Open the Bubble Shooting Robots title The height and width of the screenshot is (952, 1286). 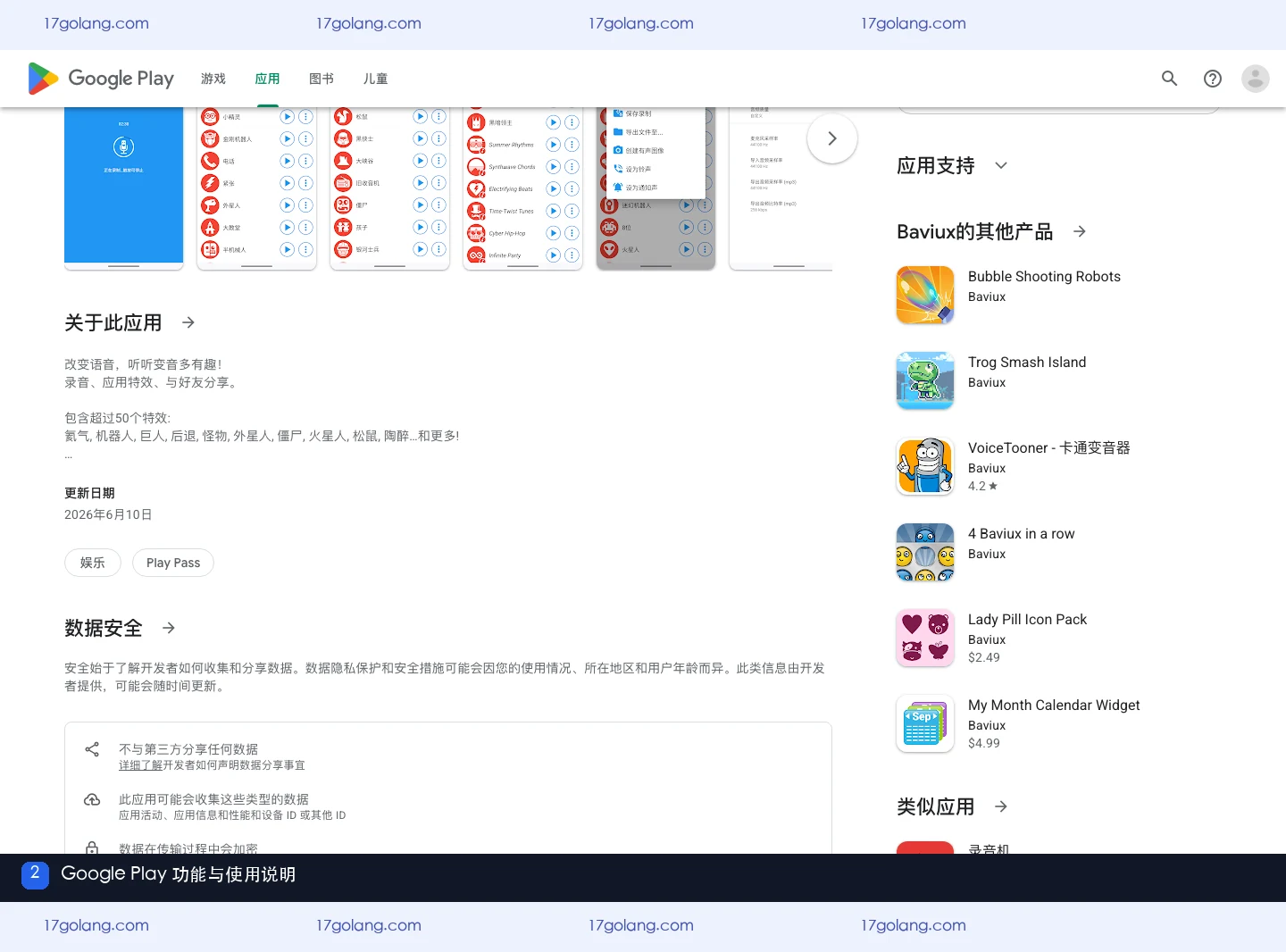[1044, 277]
